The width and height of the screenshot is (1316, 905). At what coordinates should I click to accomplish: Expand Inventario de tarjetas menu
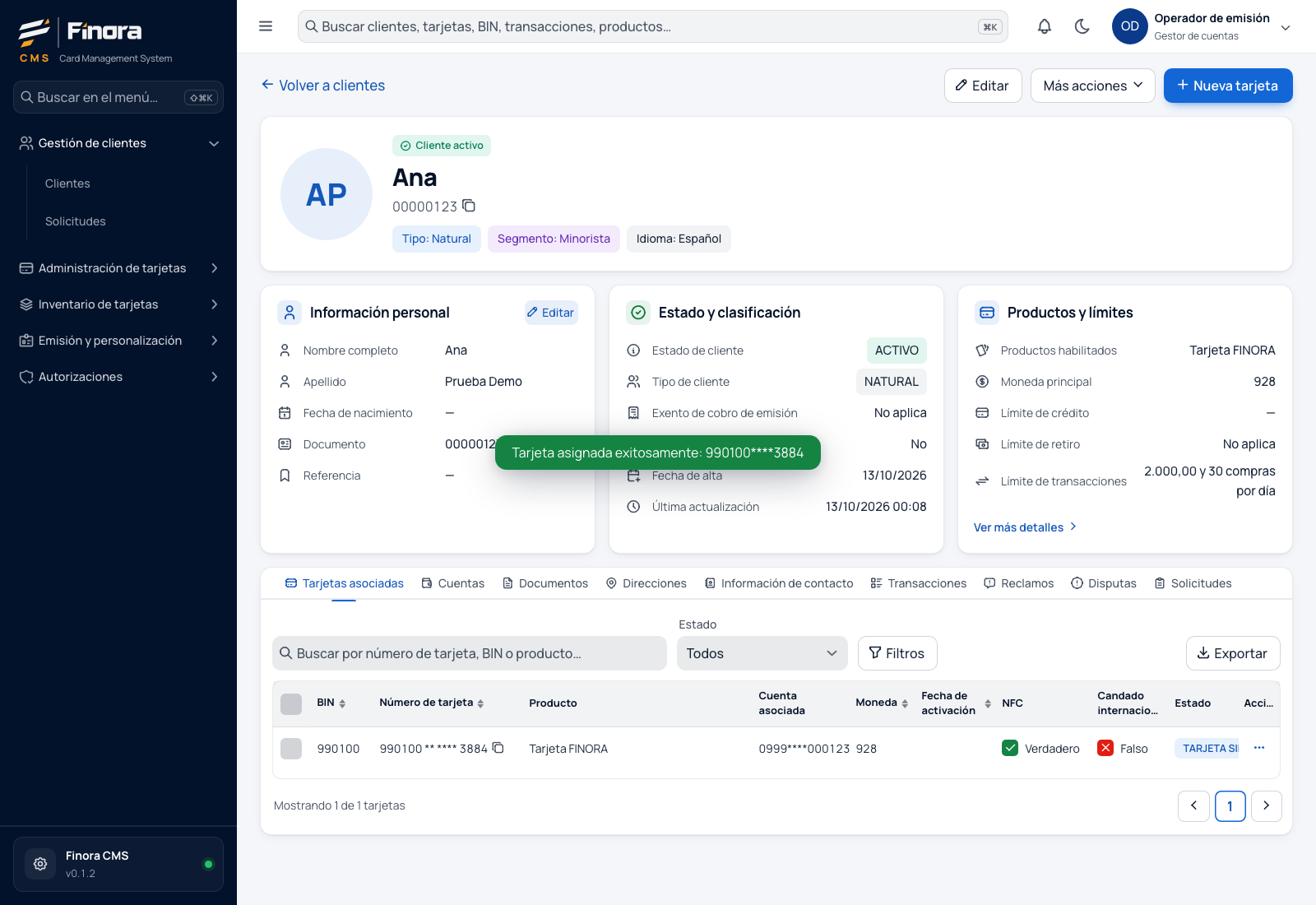(x=118, y=304)
